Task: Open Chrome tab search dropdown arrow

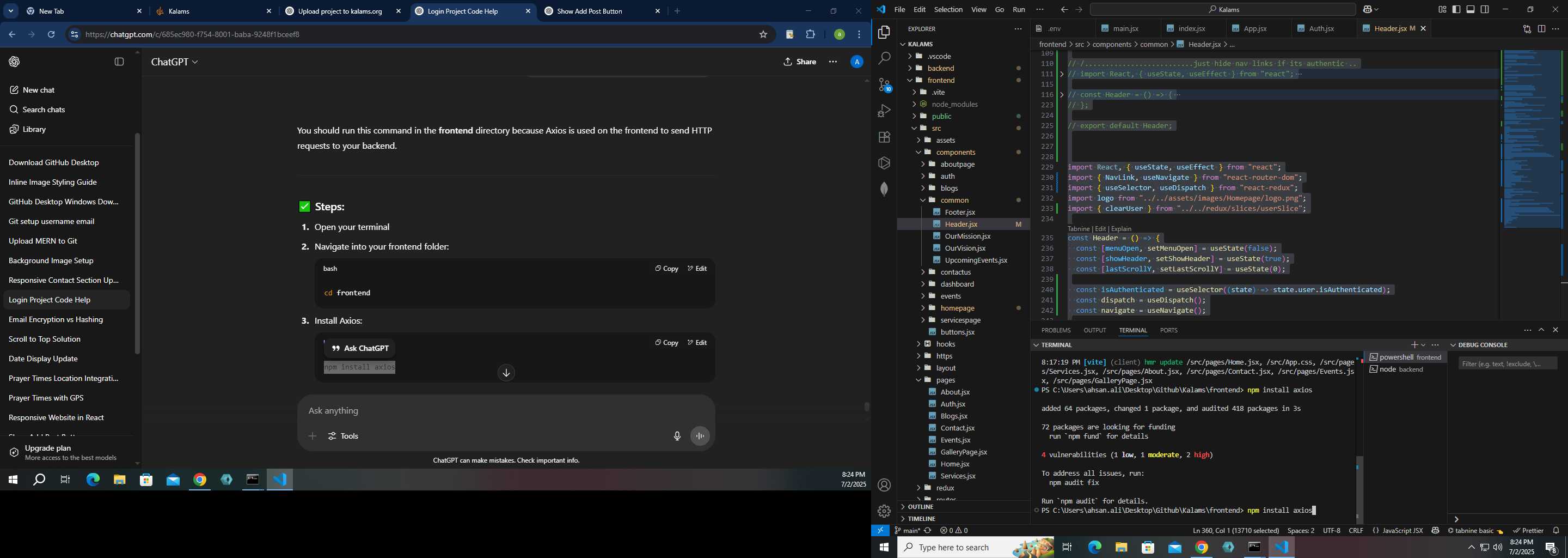Action: (10, 11)
